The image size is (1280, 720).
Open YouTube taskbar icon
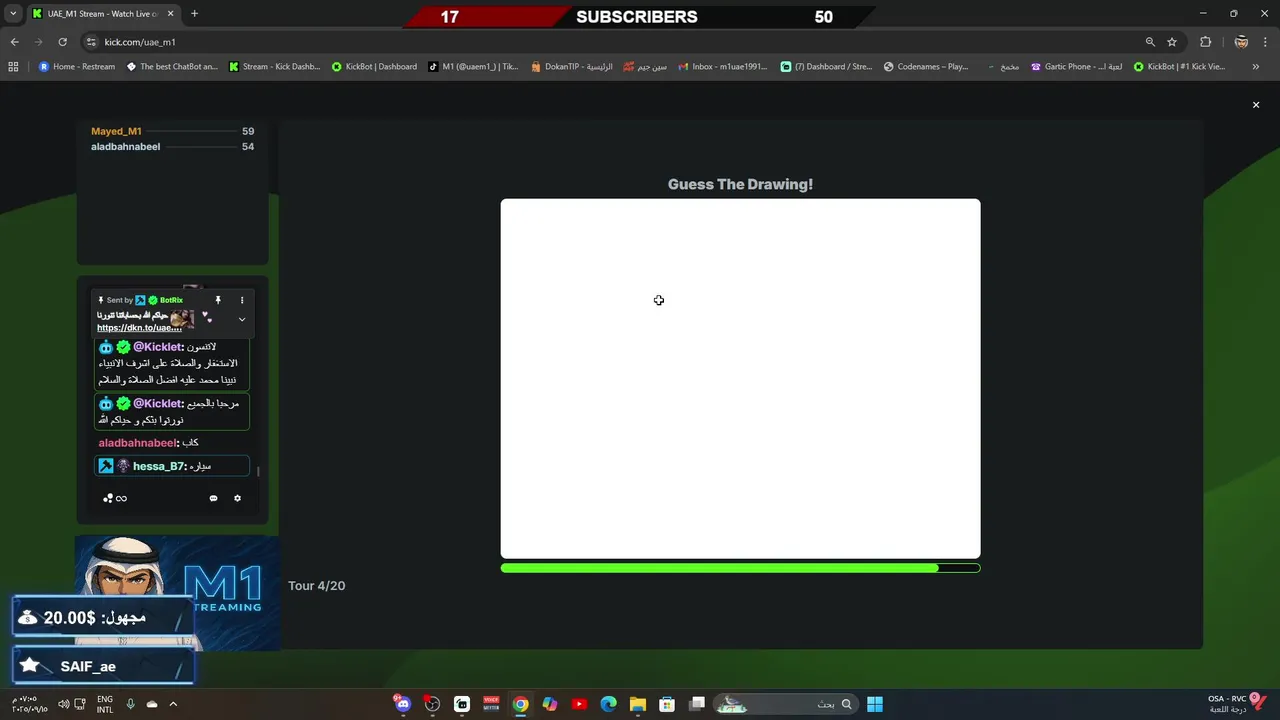(579, 704)
